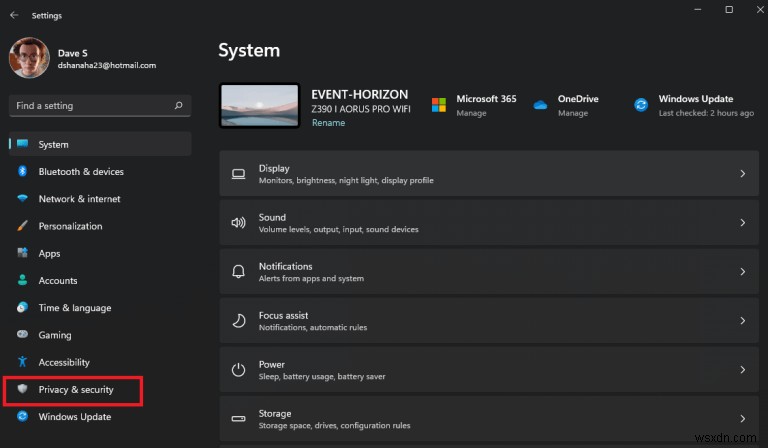Click the Windows Update sync icon at top

tap(641, 105)
